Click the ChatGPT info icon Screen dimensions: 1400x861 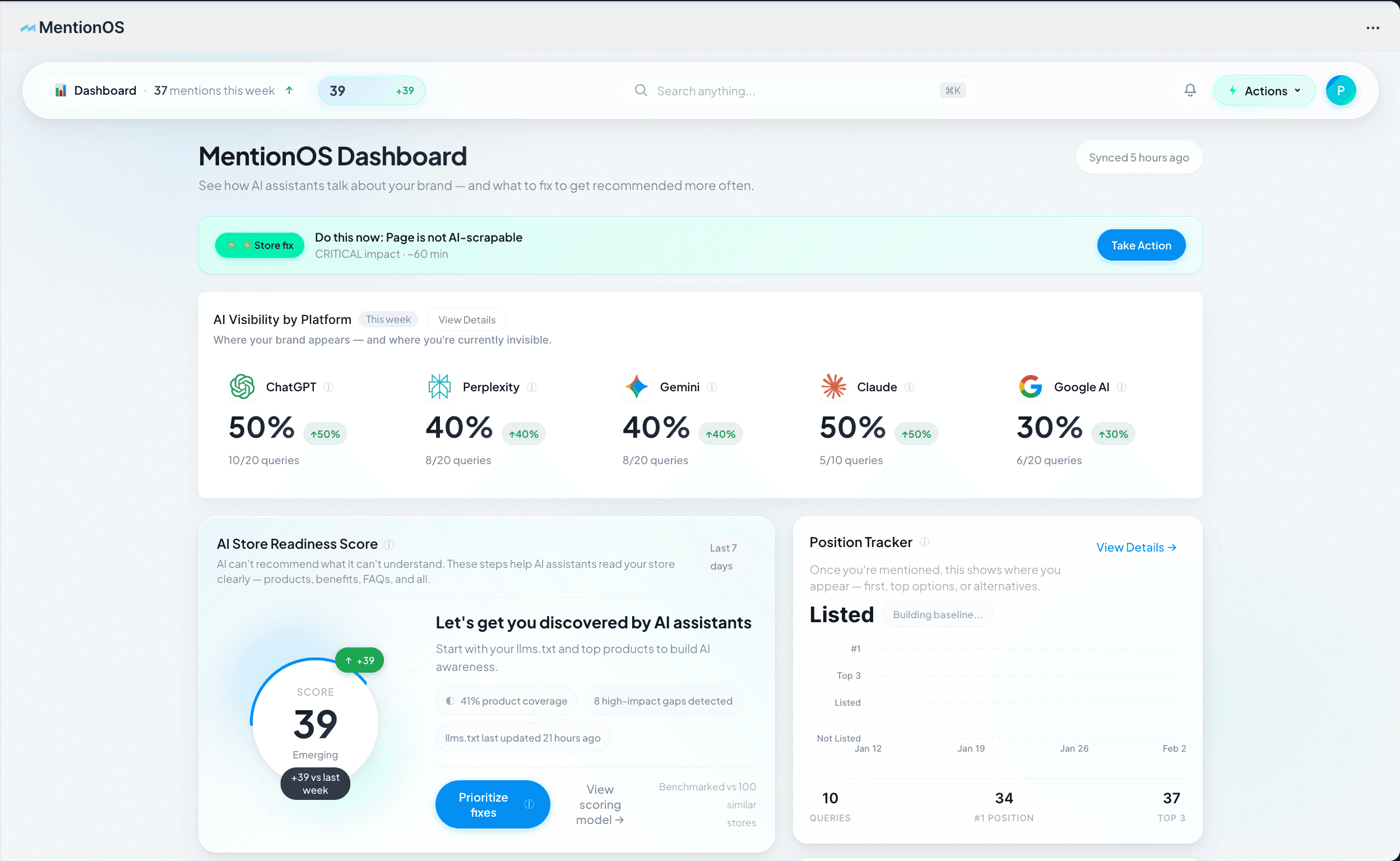click(328, 387)
